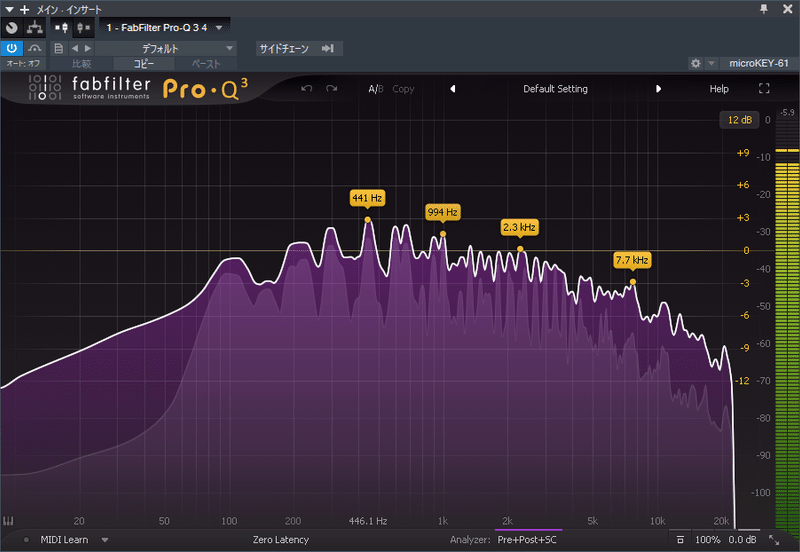This screenshot has height=552, width=800.
Task: Click the left plugin layout icon
Action: pyautogui.click(x=62, y=28)
